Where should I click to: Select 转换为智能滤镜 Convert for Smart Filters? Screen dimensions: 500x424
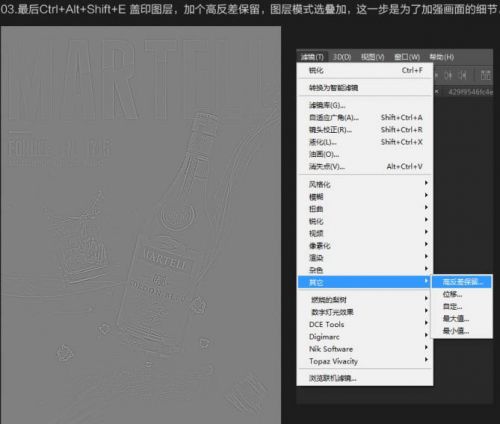click(365, 88)
